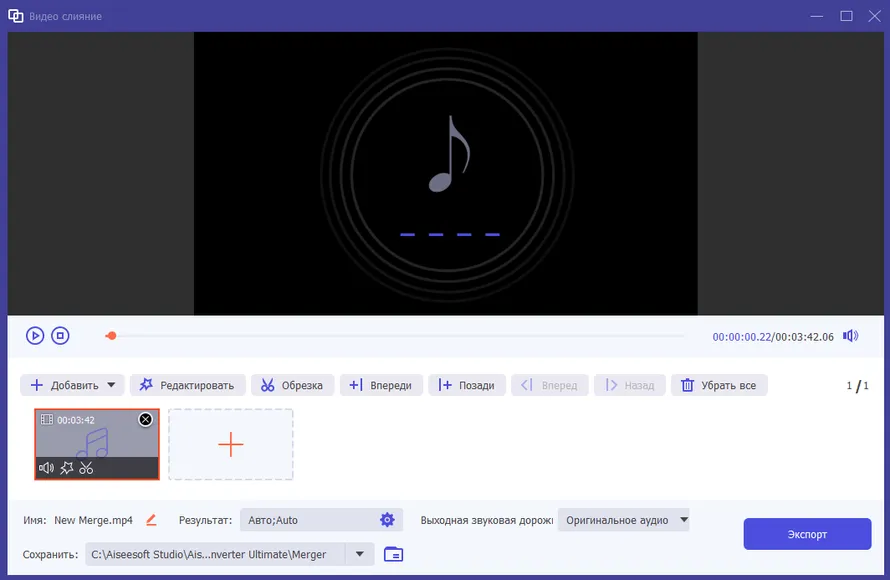Open output settings with the gear icon

(387, 520)
